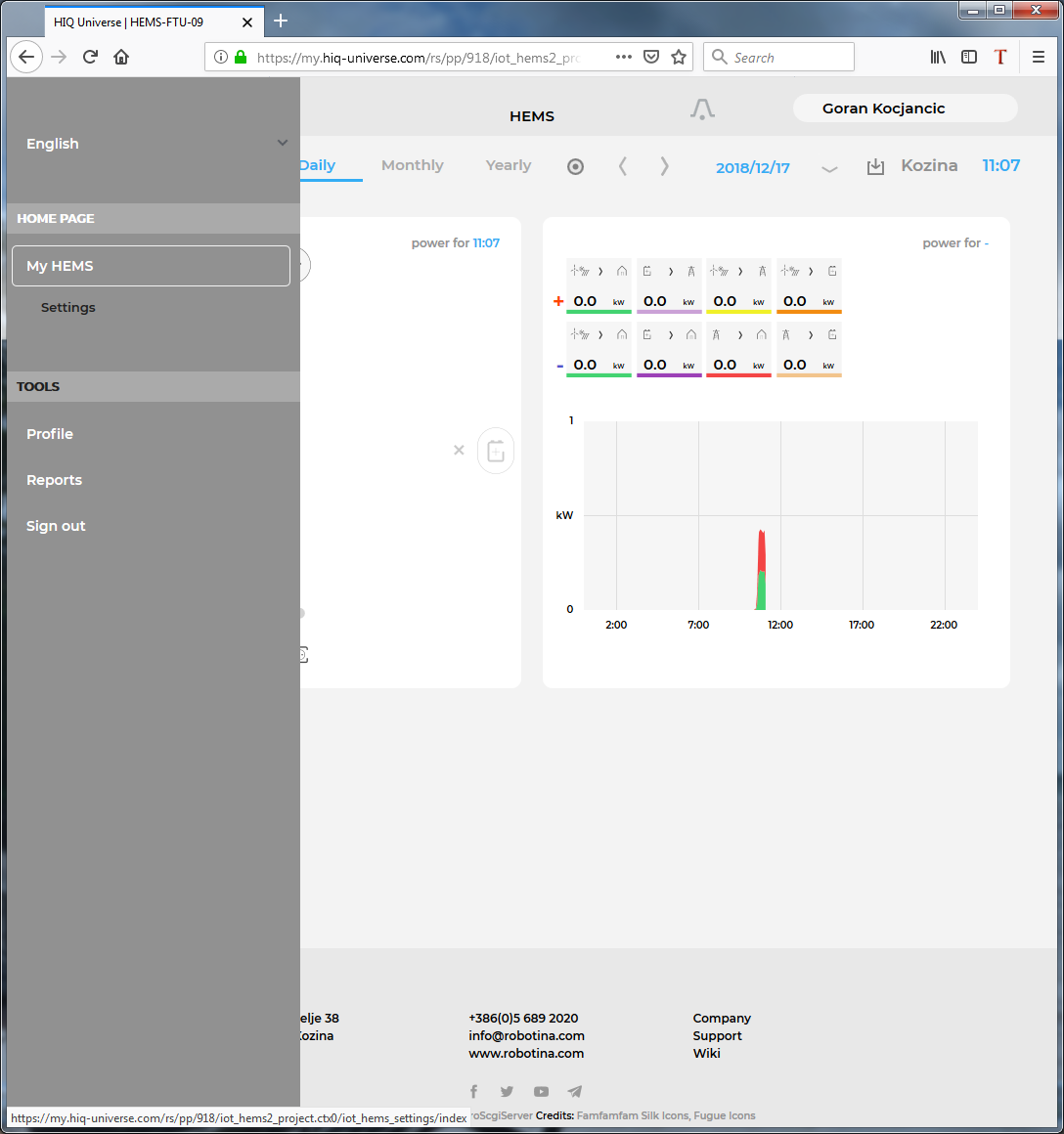Screen dimensions: 1064x1134
Task: Click the Facebook icon in footer
Action: pos(474,1092)
